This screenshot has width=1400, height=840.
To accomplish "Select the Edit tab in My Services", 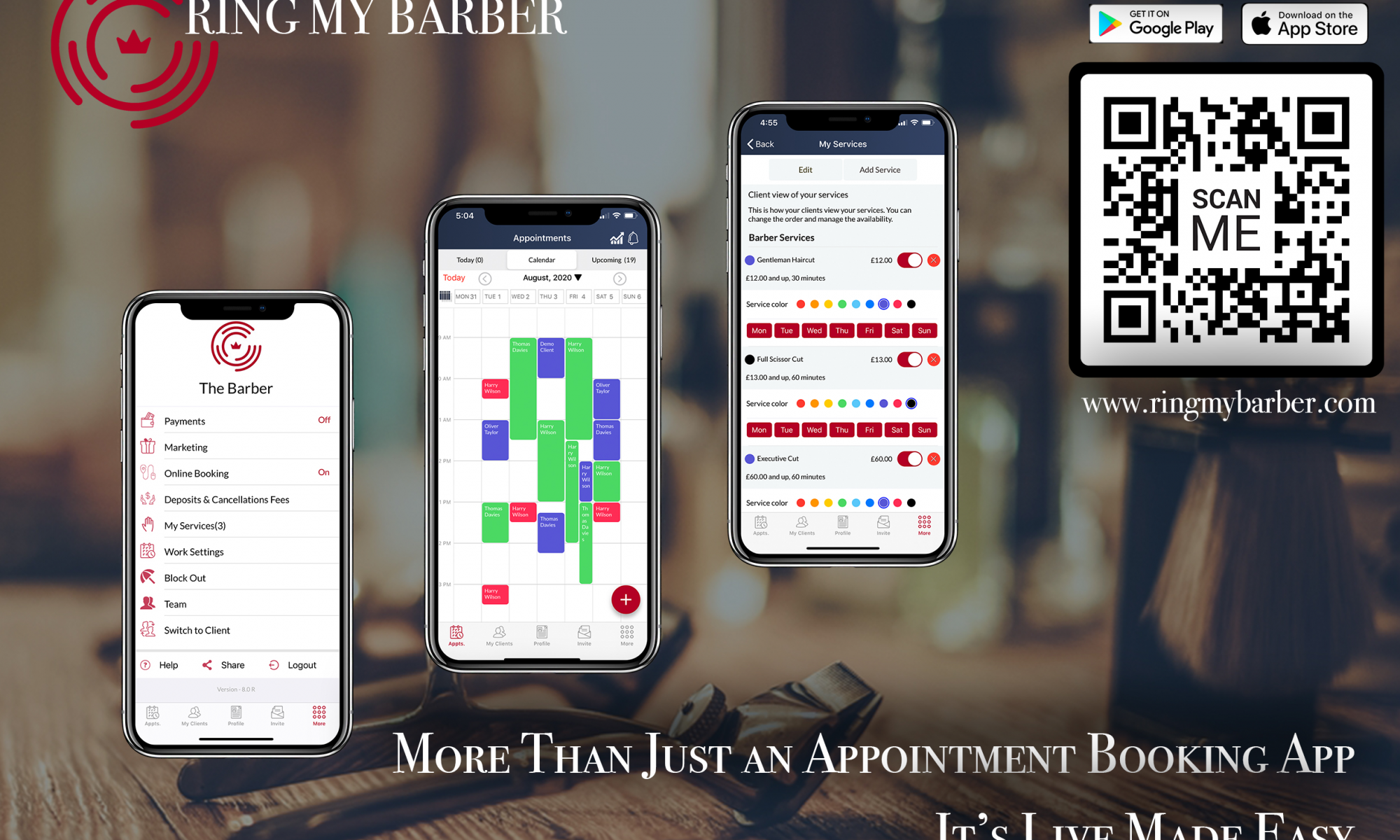I will [801, 169].
